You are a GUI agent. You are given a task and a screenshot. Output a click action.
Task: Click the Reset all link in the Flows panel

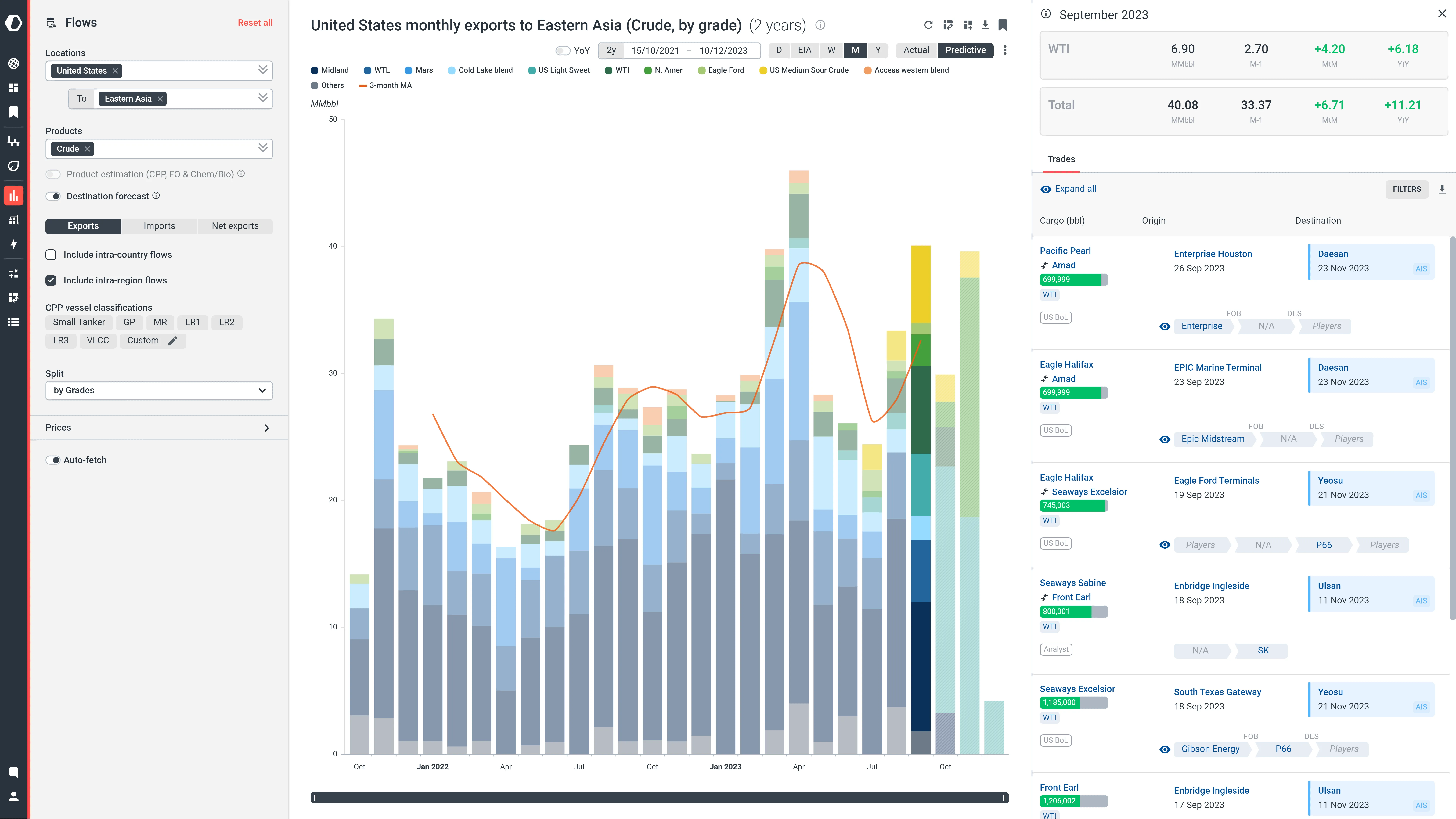[x=255, y=23]
